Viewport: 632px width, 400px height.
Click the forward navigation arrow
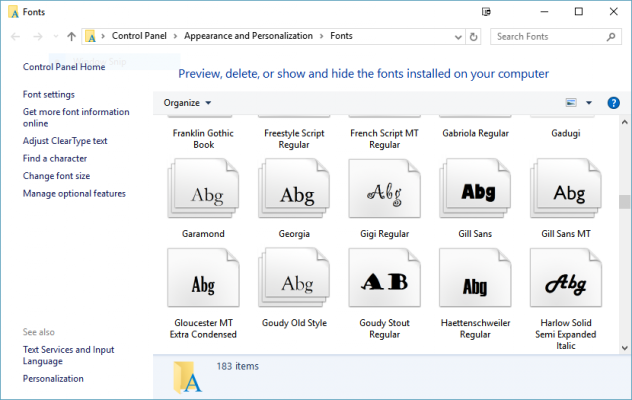tap(38, 37)
